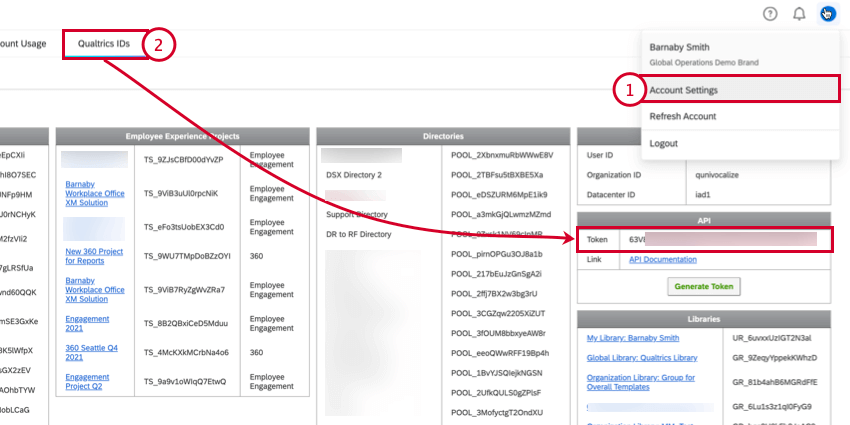Select ID TS_9WU7TMpDoBZzOYI
850x425 pixels.
(187, 256)
